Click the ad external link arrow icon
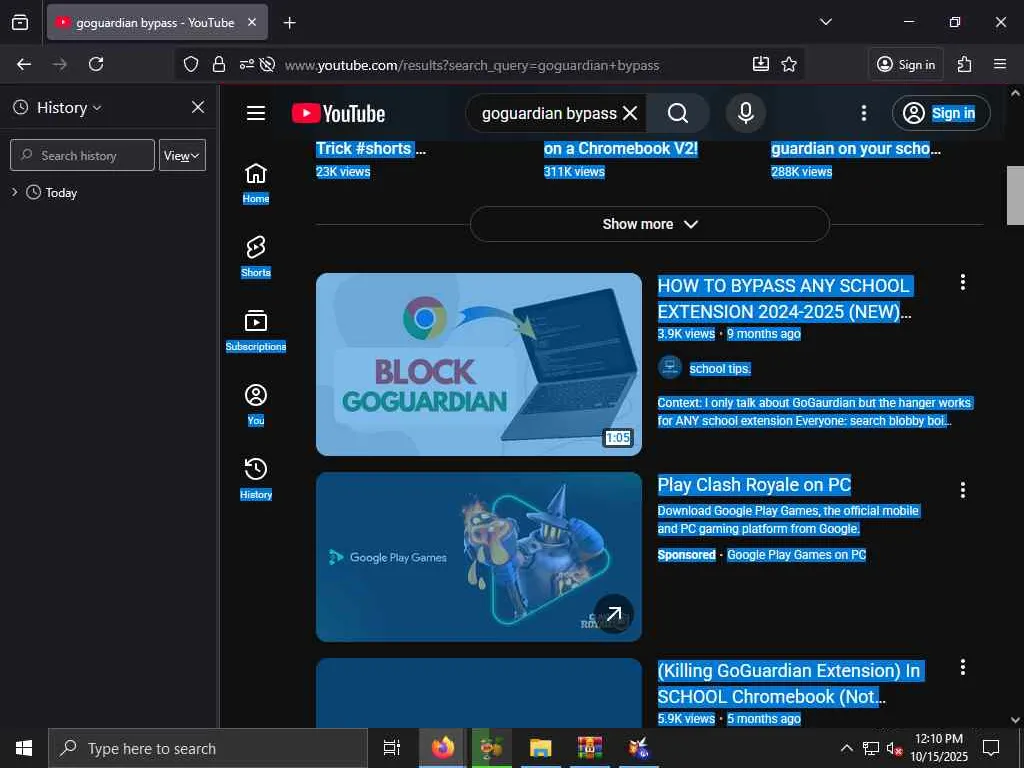Image resolution: width=1024 pixels, height=768 pixels. [x=614, y=614]
